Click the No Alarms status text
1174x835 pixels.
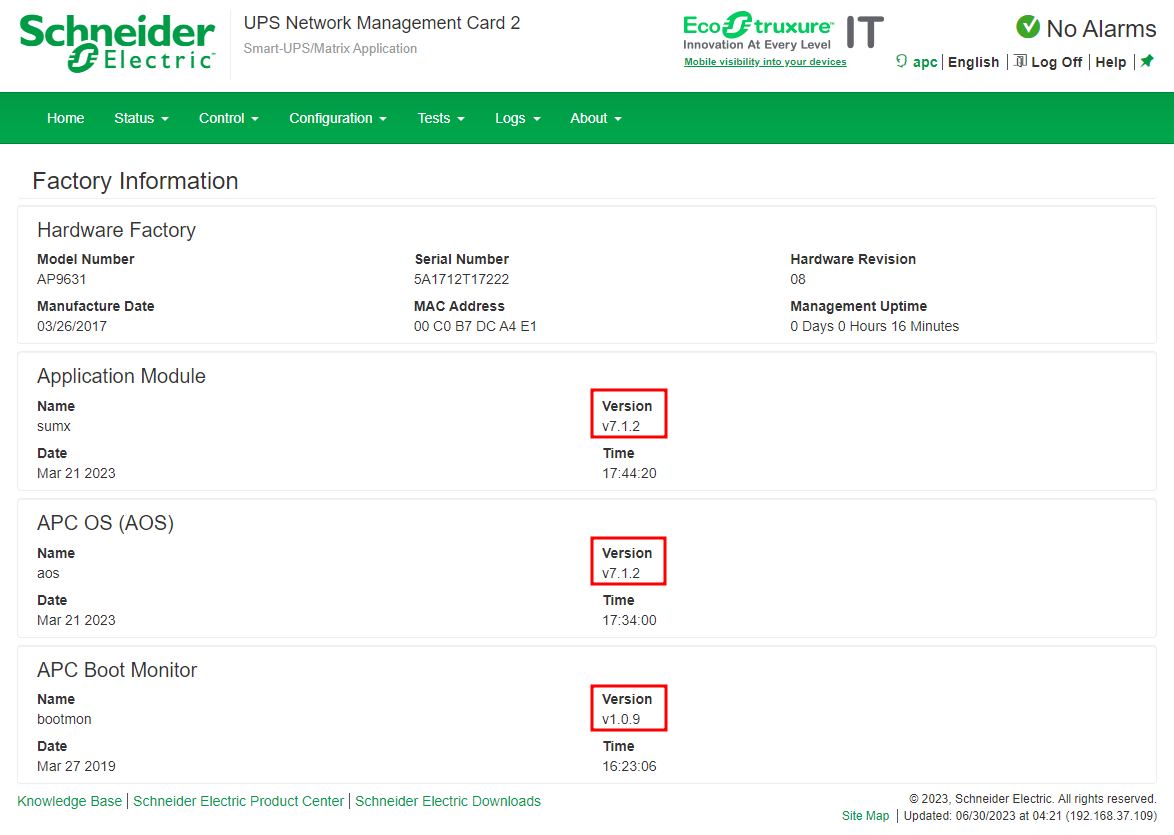tap(1101, 28)
